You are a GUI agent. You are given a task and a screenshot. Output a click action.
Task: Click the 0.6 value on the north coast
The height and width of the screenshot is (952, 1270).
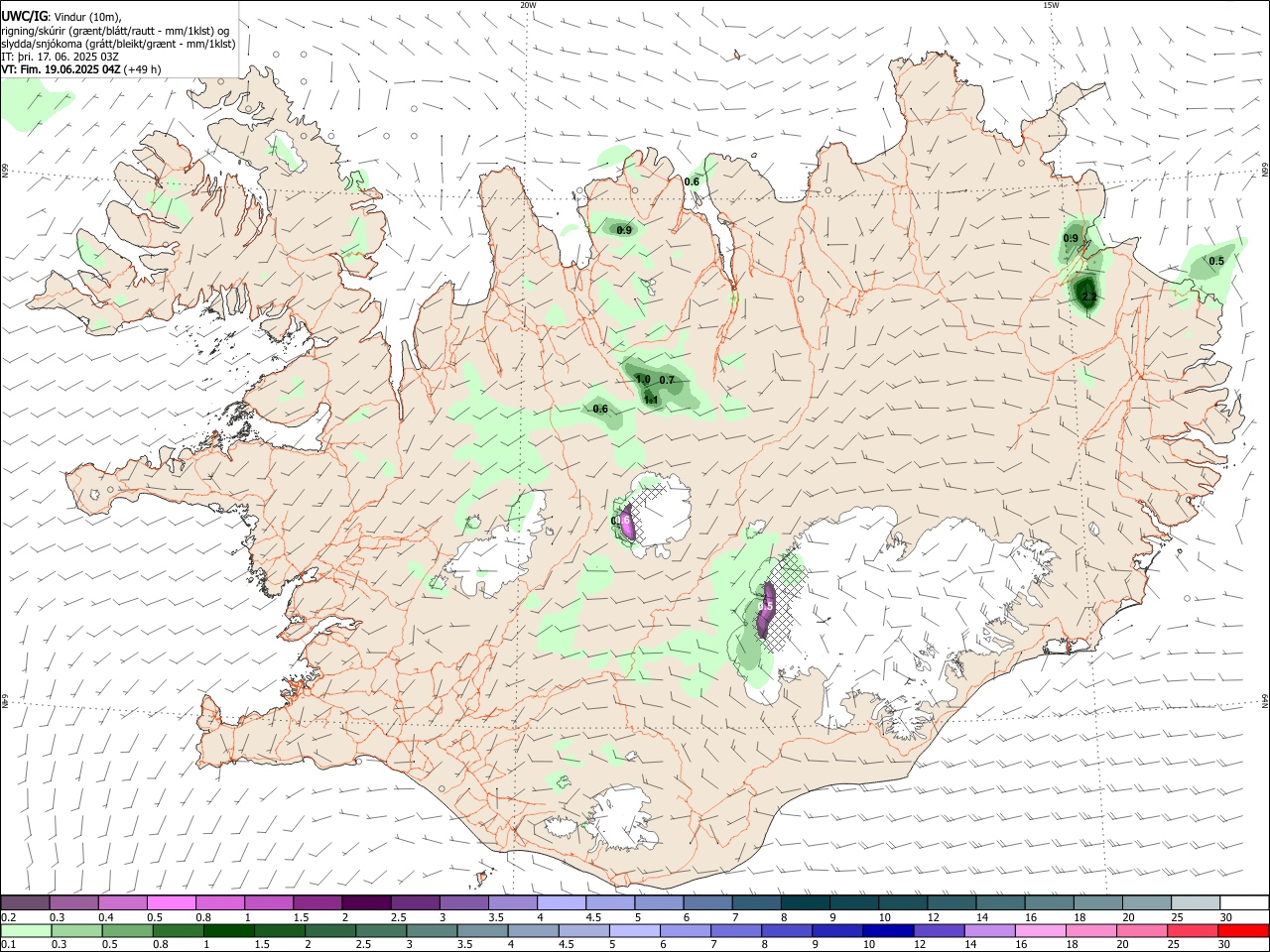[692, 181]
